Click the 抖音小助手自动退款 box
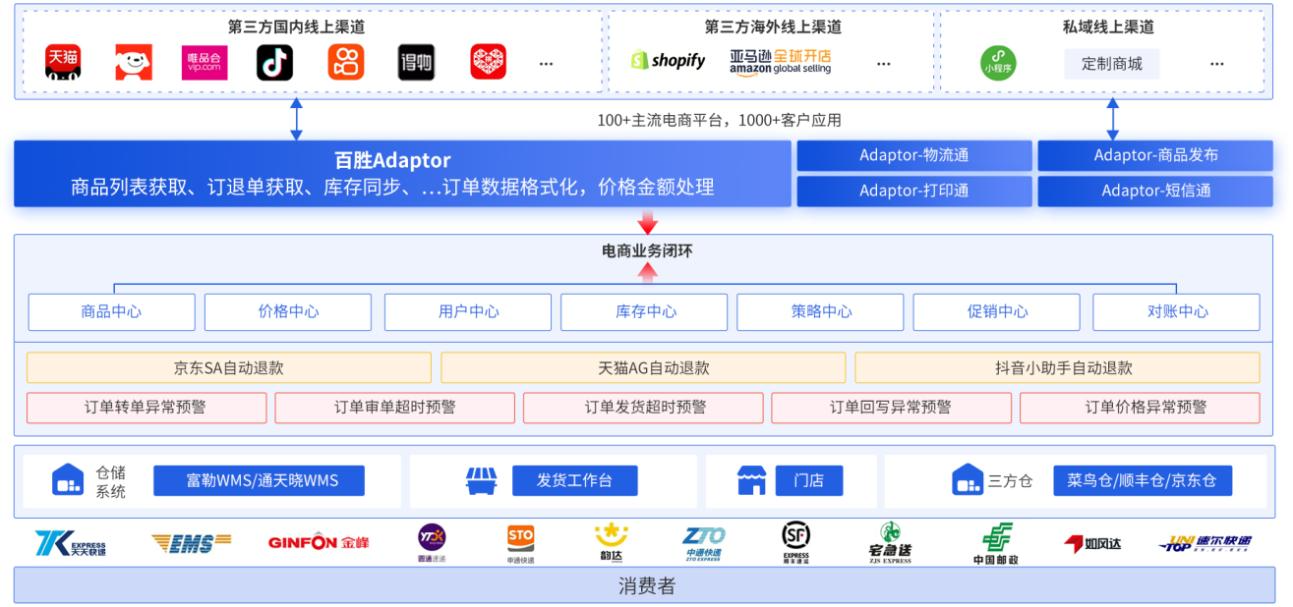Viewport: 1293px width, 607px height. [x=1057, y=367]
